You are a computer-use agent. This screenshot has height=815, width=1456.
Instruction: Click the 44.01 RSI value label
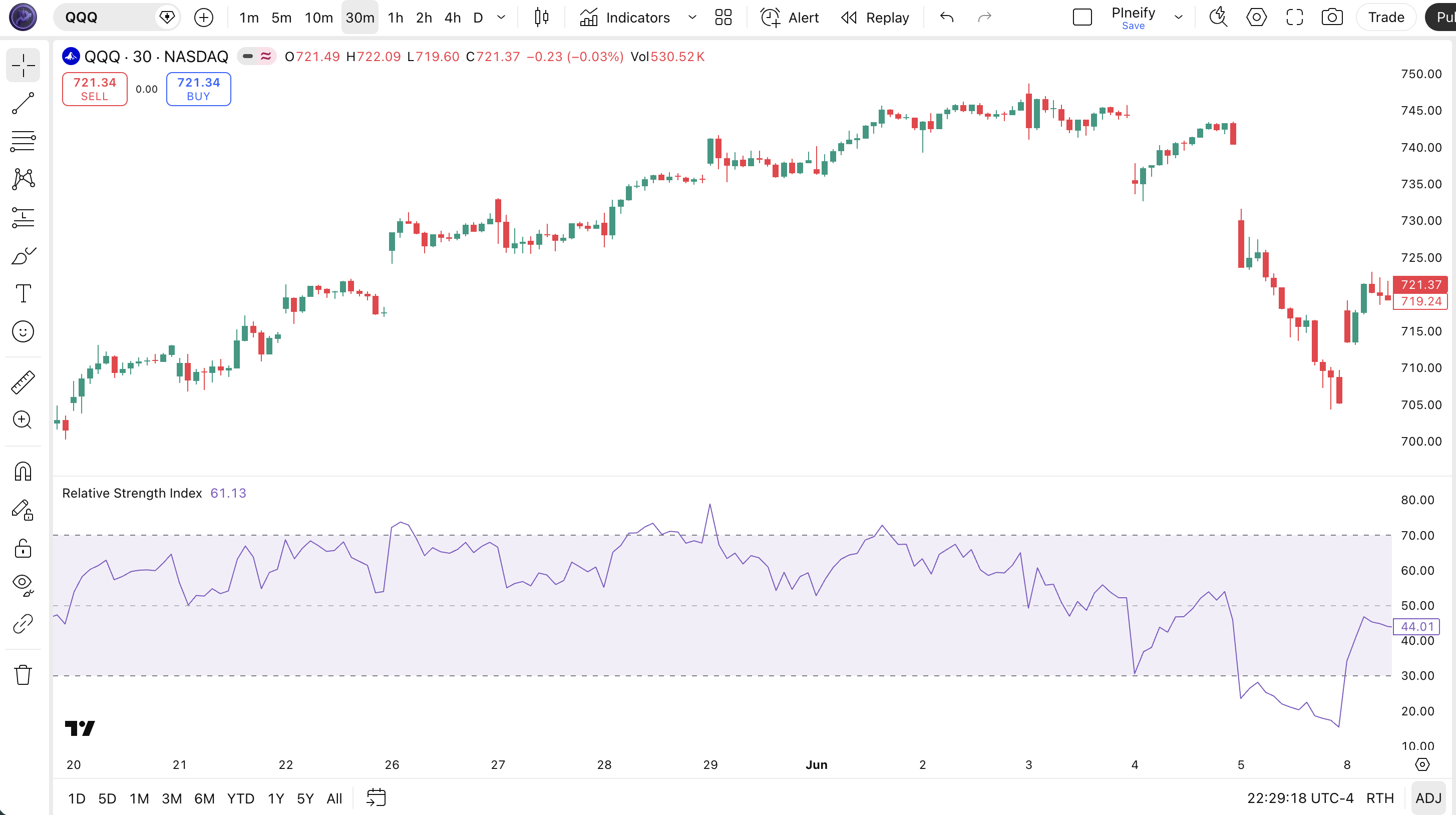pyautogui.click(x=1416, y=626)
